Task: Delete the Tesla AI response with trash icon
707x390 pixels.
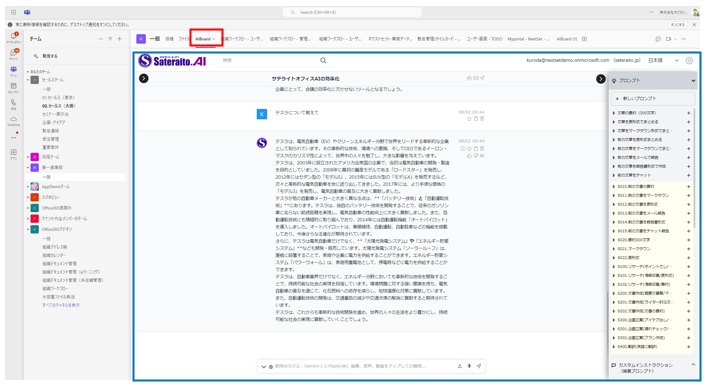Action: tap(482, 148)
